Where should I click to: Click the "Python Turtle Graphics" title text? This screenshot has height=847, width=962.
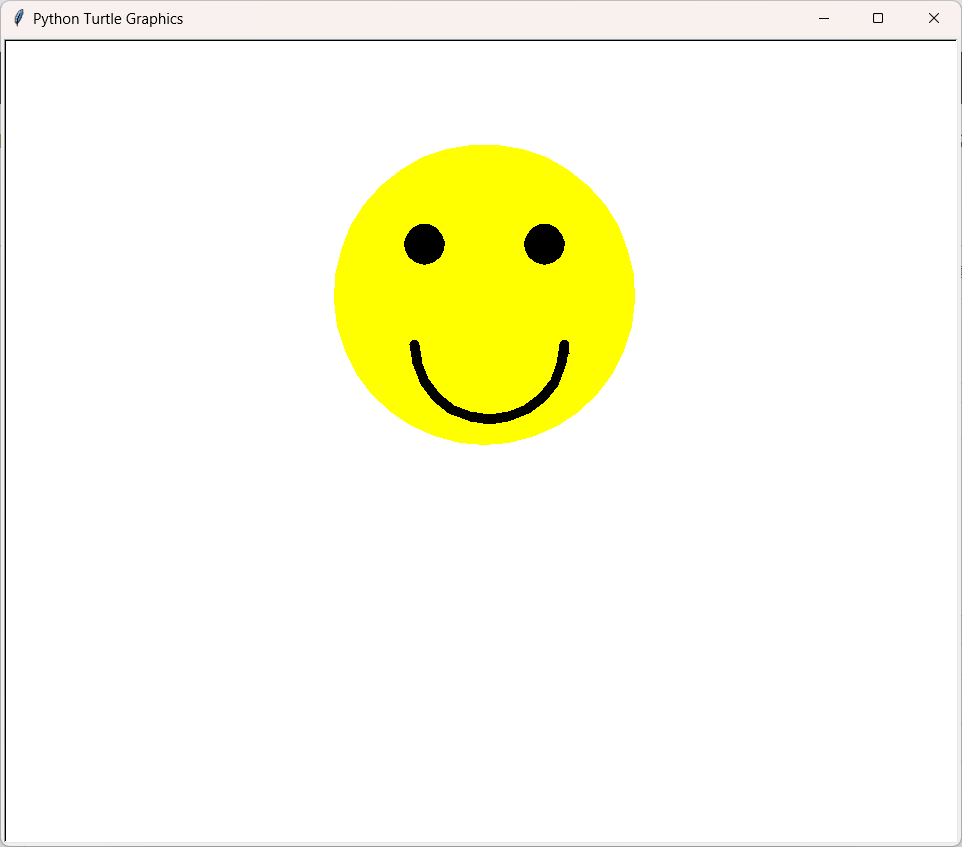pyautogui.click(x=108, y=18)
